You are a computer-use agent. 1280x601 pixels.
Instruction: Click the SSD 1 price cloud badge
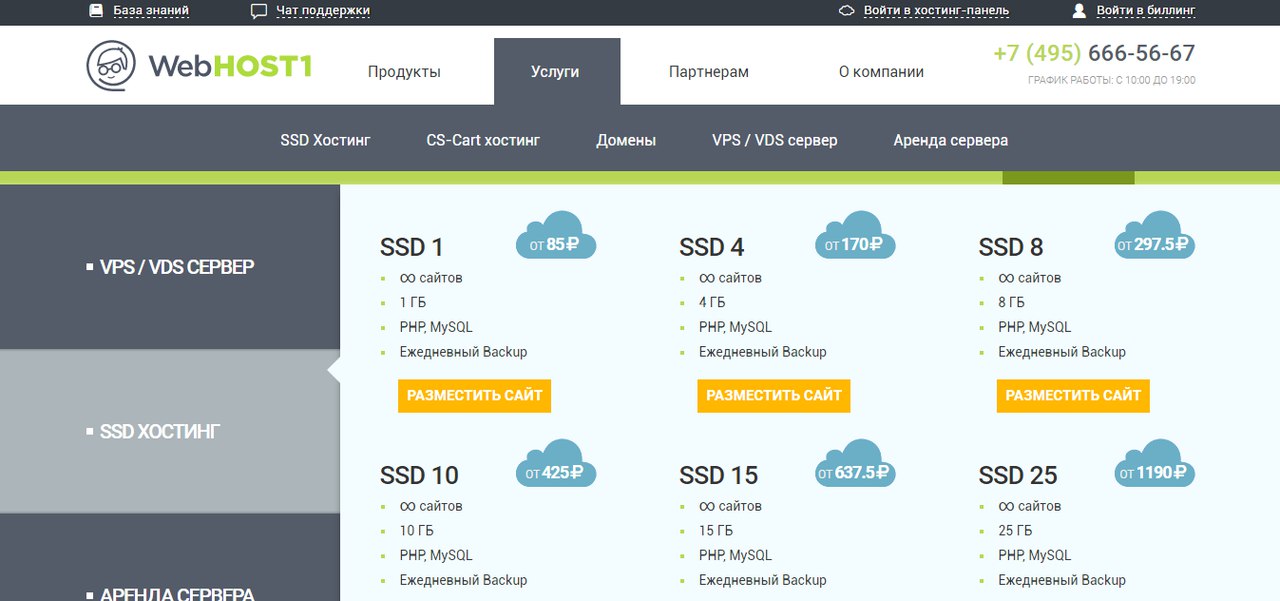[x=556, y=238]
